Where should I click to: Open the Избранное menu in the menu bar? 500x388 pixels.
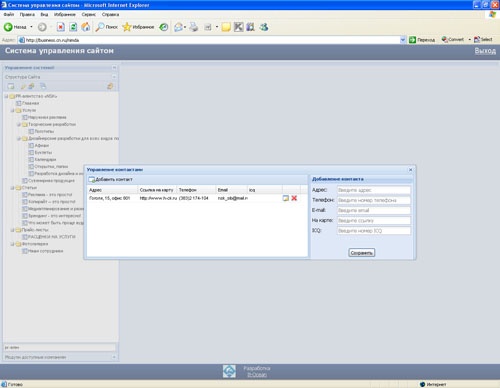point(65,14)
